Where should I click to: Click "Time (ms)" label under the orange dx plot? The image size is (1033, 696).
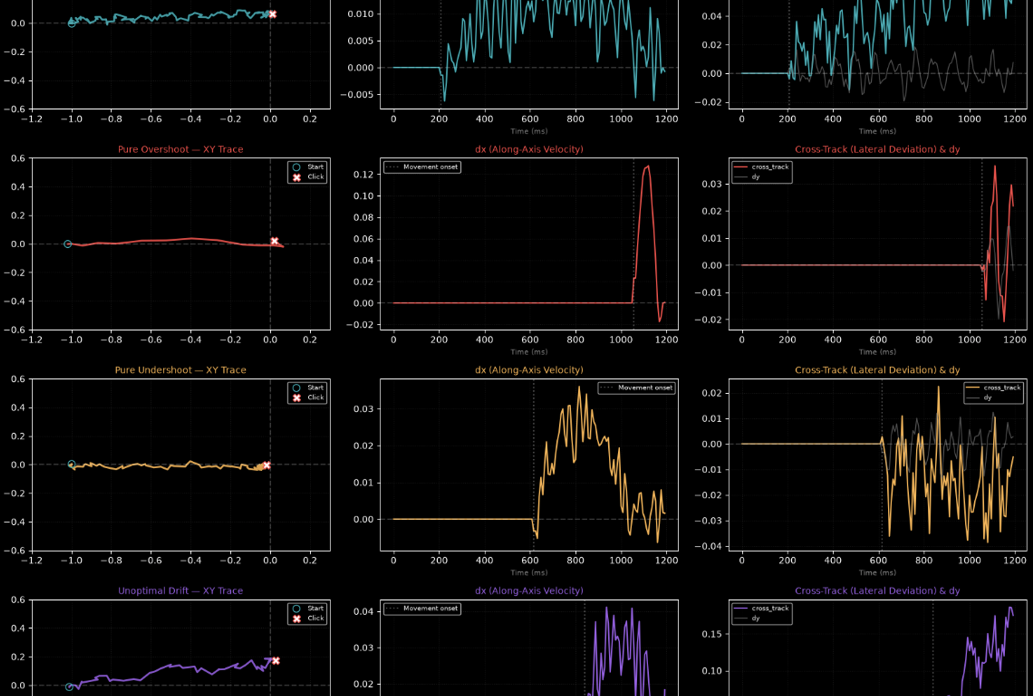click(529, 573)
